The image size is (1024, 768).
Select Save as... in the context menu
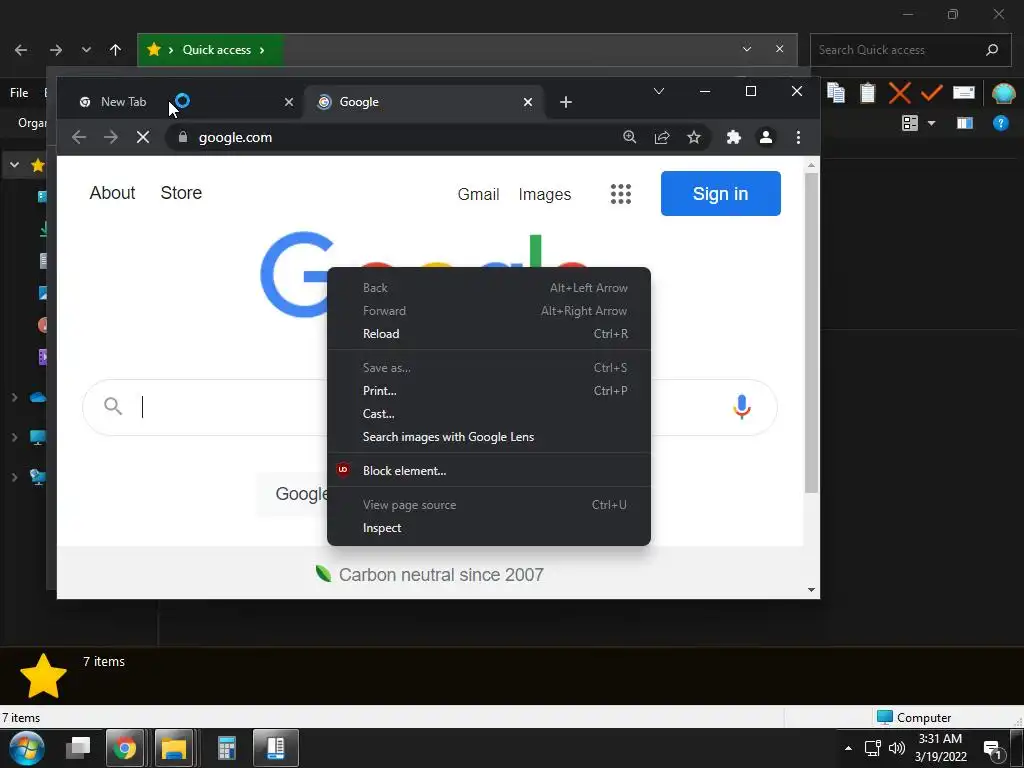click(488, 368)
